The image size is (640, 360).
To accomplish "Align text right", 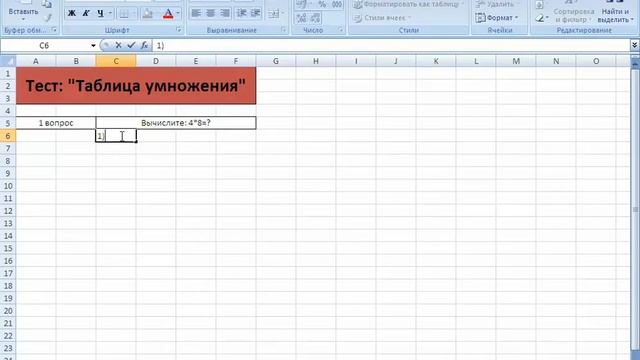I will [x=224, y=13].
